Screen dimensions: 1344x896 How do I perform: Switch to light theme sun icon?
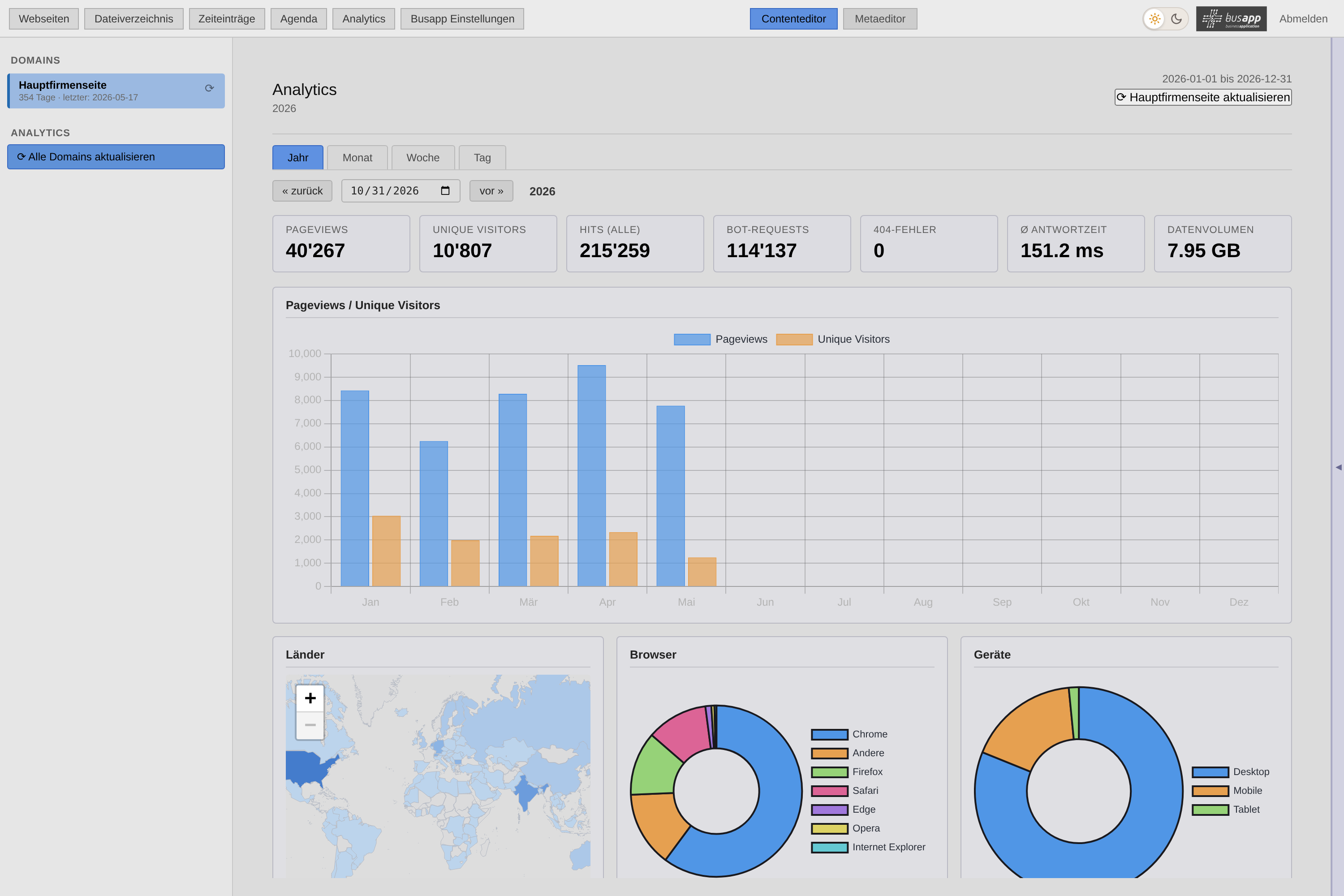pyautogui.click(x=1154, y=19)
